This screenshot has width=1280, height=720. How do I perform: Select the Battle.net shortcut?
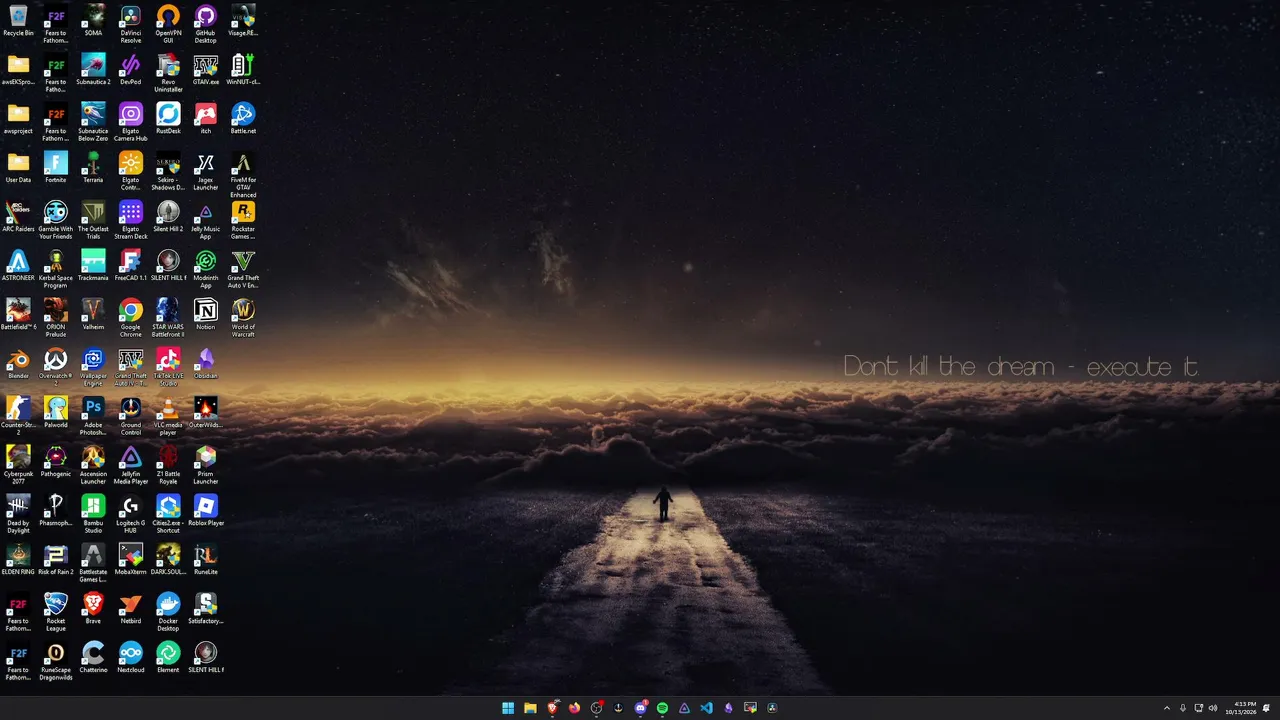(243, 119)
